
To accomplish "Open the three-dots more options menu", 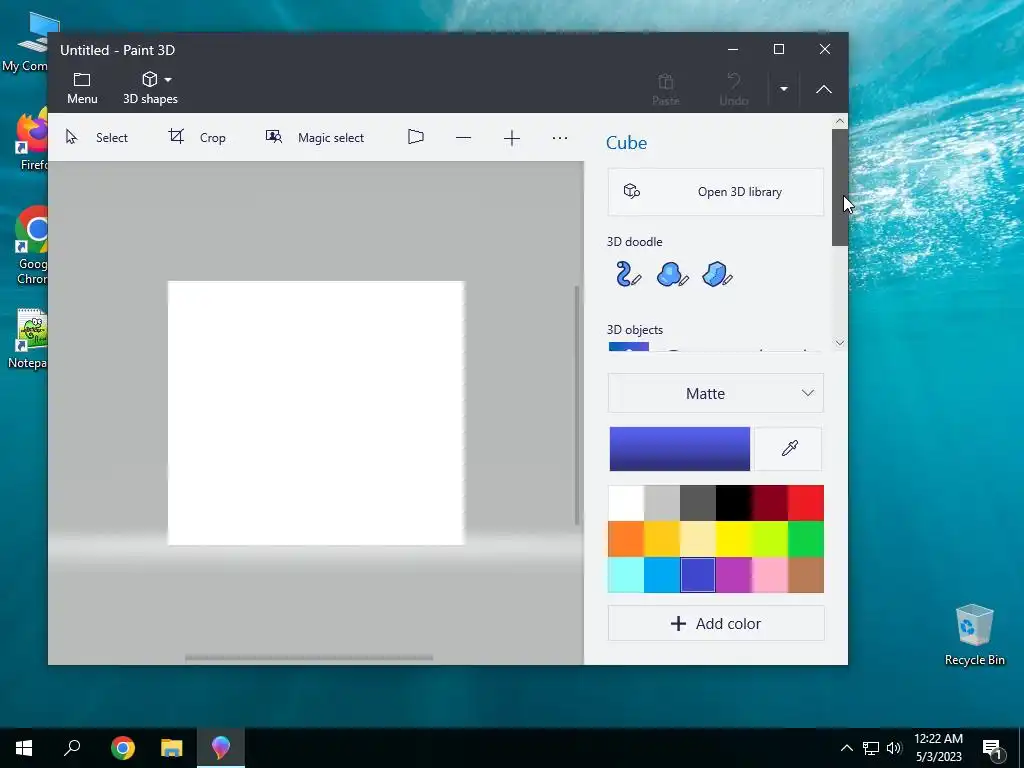I will coord(560,138).
